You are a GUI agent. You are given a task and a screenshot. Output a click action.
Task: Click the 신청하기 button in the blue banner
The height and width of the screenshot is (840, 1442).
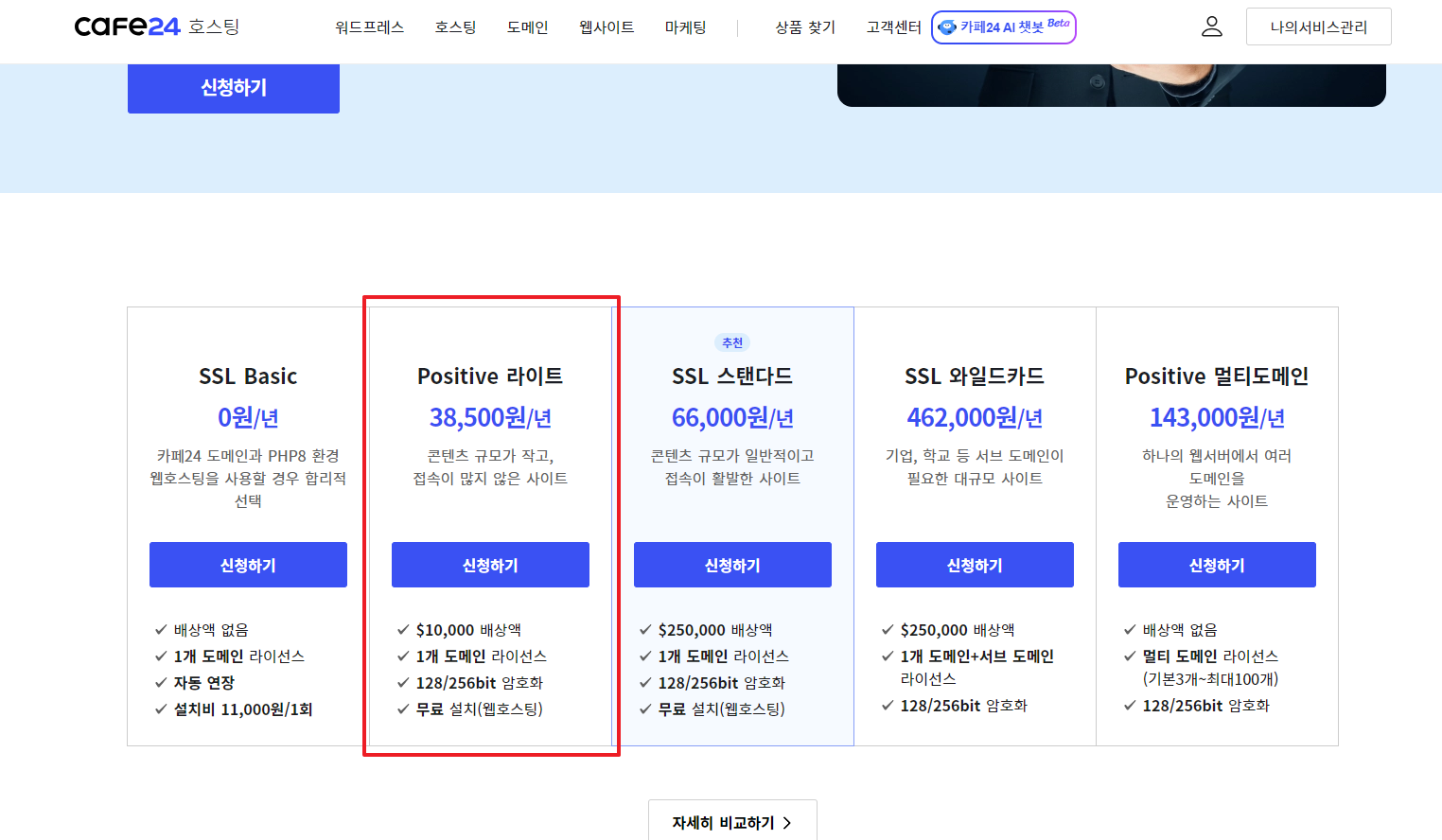[234, 88]
